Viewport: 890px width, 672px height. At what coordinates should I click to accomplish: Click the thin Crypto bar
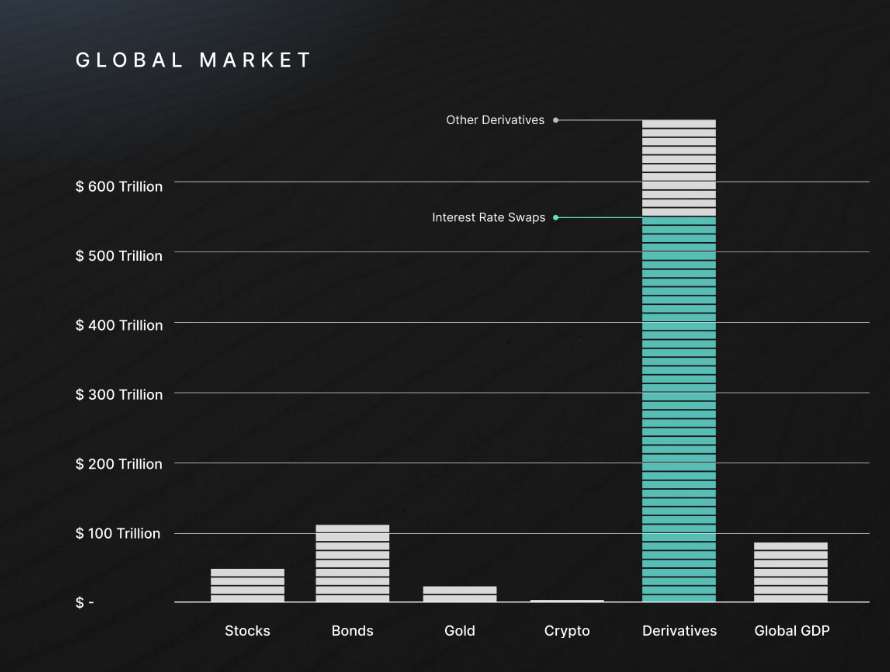(567, 600)
